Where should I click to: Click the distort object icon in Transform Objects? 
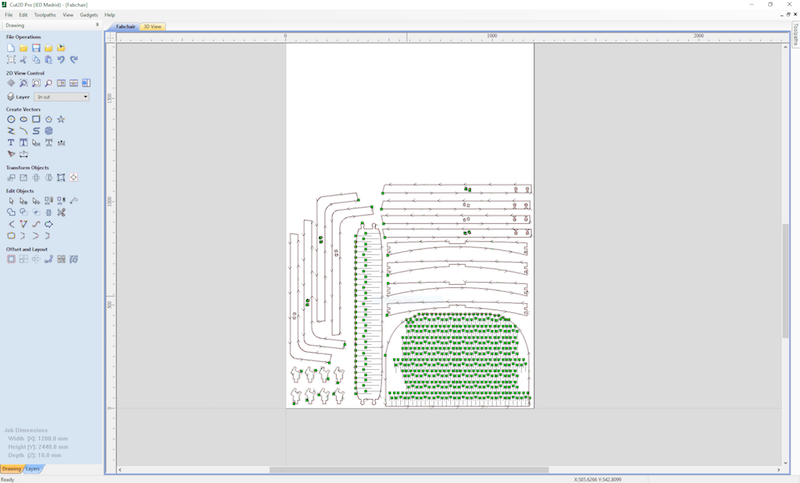[61, 177]
